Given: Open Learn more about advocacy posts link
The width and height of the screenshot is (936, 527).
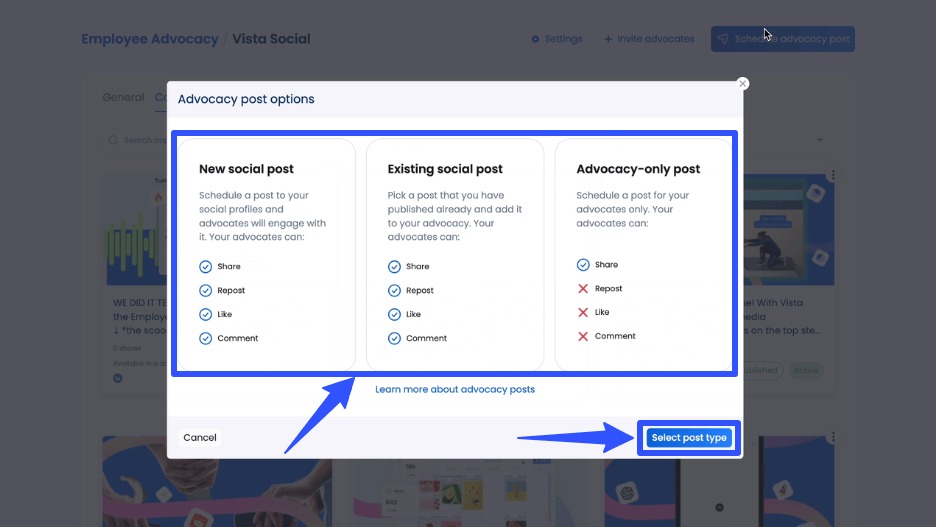Looking at the screenshot, I should (455, 389).
